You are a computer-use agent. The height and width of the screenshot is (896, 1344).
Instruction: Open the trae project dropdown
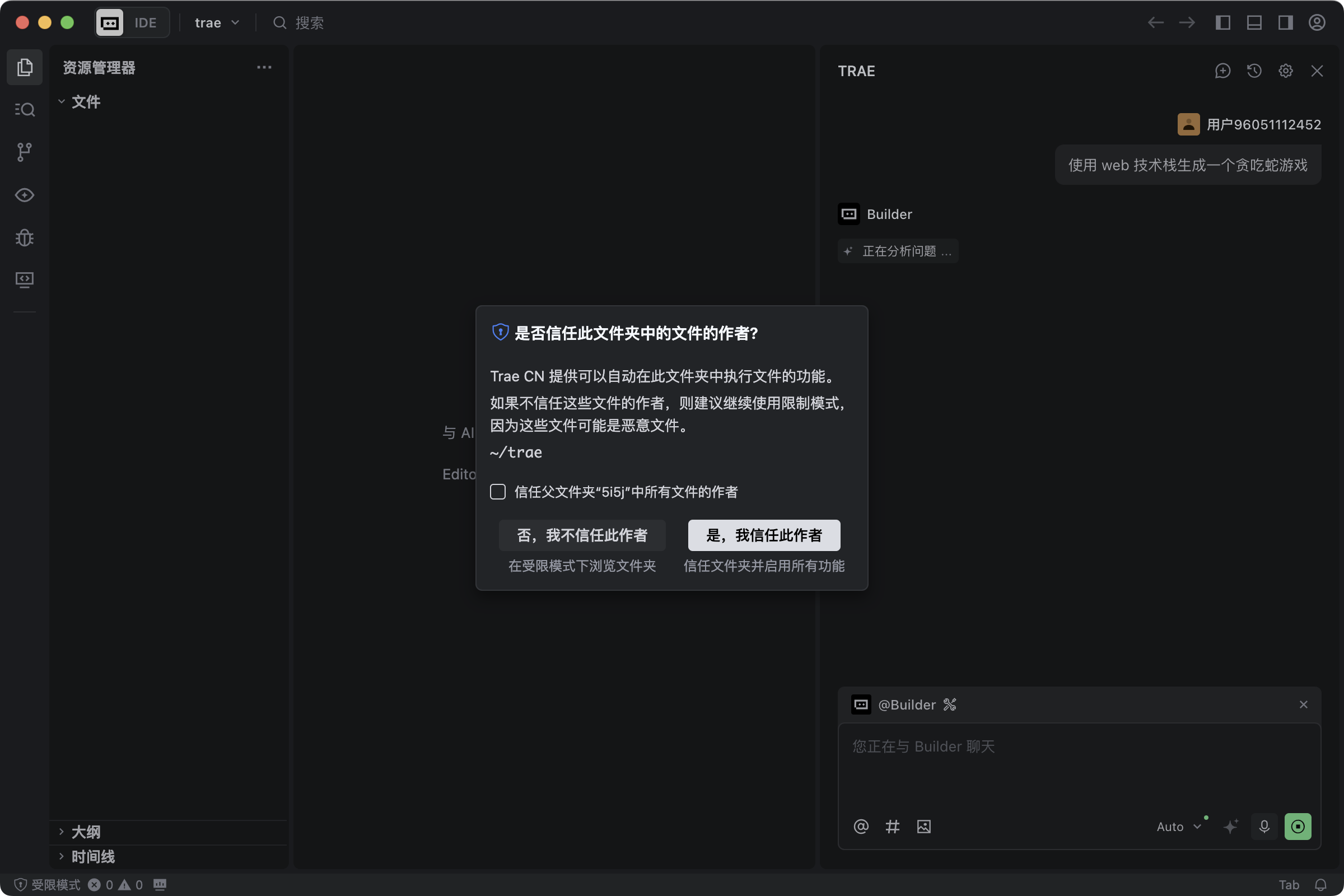point(217,23)
